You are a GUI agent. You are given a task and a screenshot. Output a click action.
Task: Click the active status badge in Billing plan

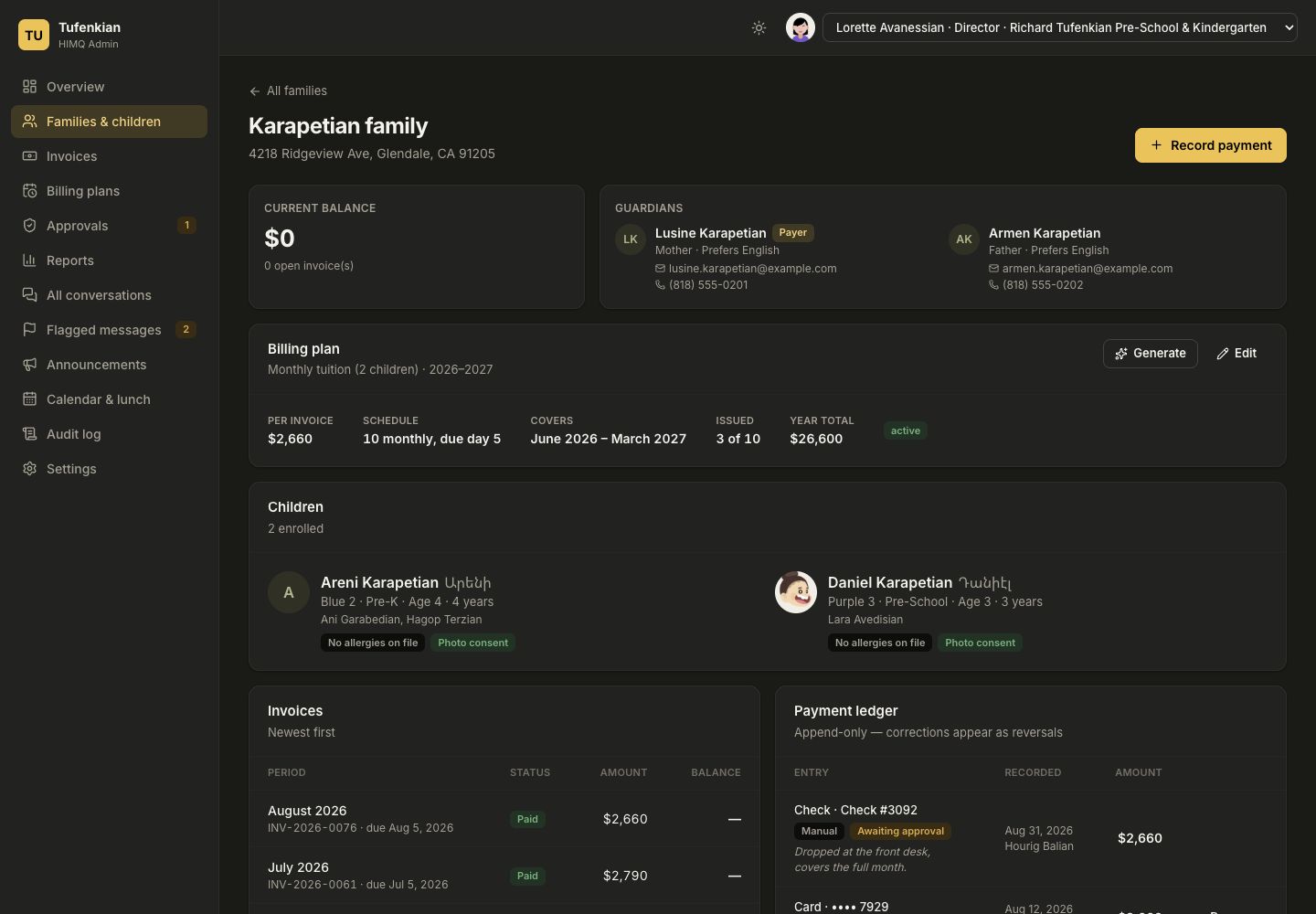coord(906,430)
